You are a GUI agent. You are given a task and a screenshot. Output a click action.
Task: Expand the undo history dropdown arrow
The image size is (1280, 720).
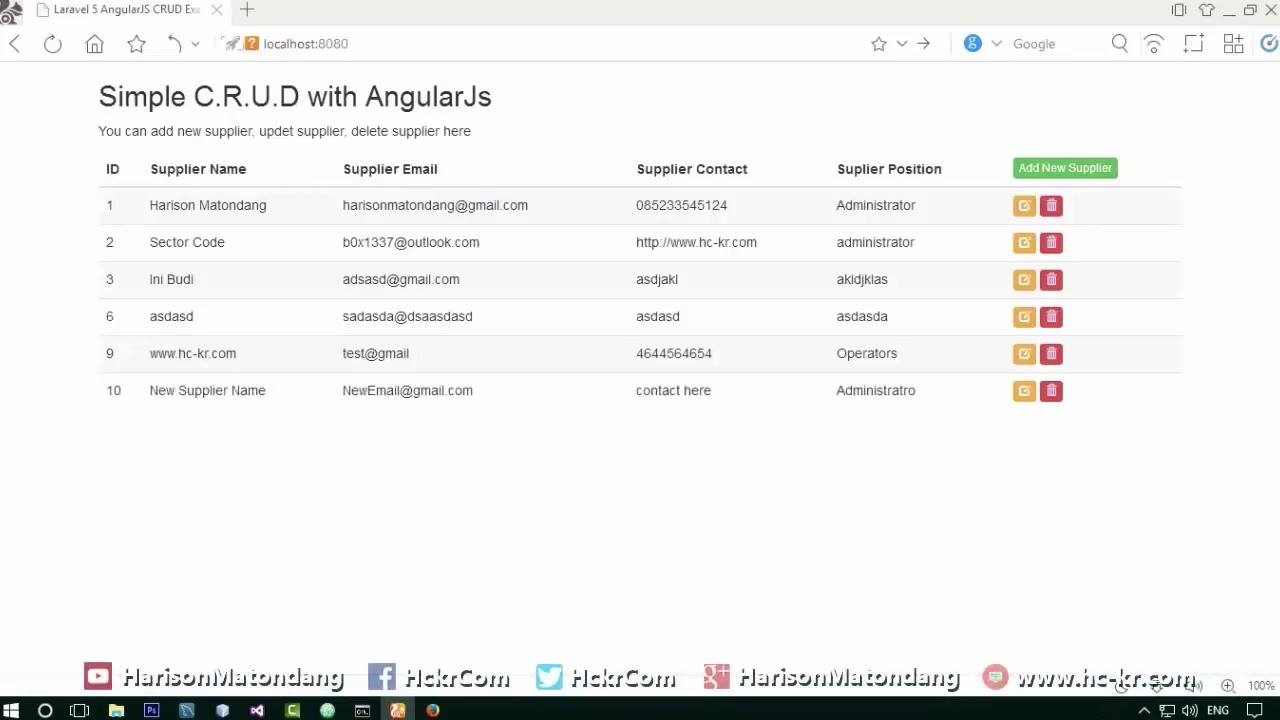[195, 44]
